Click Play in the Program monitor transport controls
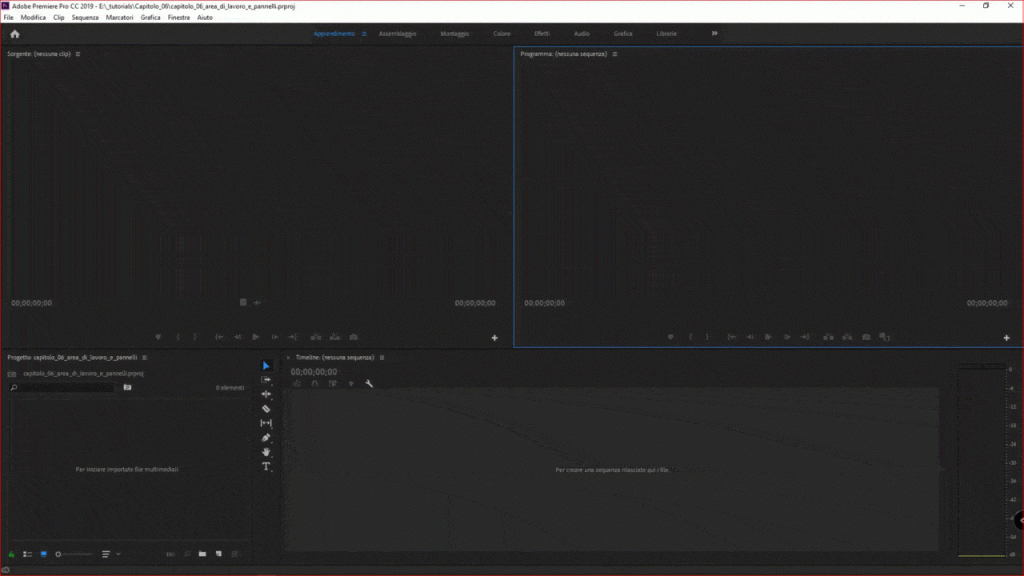This screenshot has height=576, width=1024. [767, 337]
